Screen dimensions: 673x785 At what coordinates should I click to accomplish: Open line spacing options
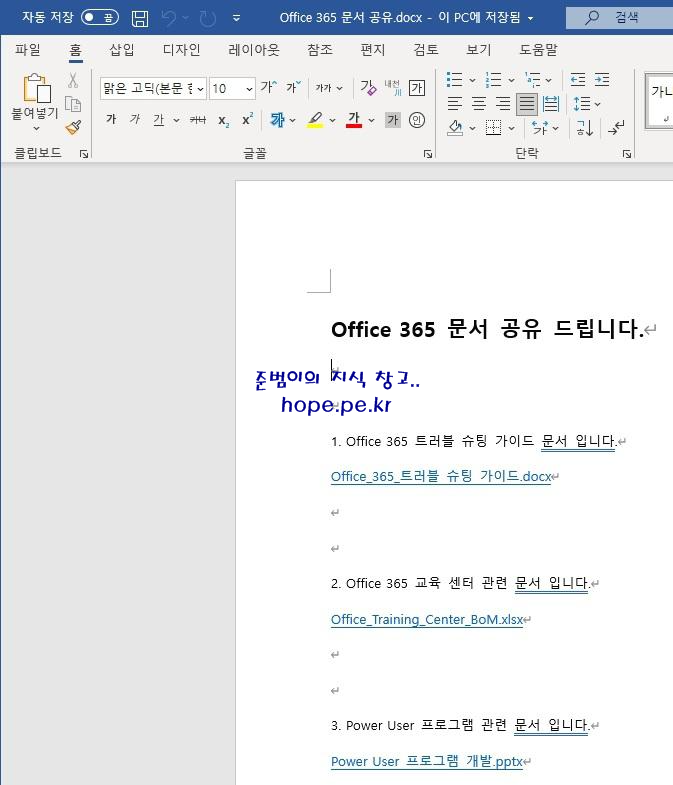(x=586, y=104)
